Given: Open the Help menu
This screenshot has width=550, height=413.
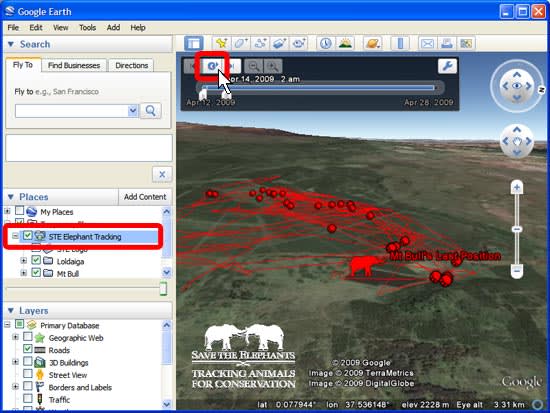Looking at the screenshot, I should pos(138,27).
